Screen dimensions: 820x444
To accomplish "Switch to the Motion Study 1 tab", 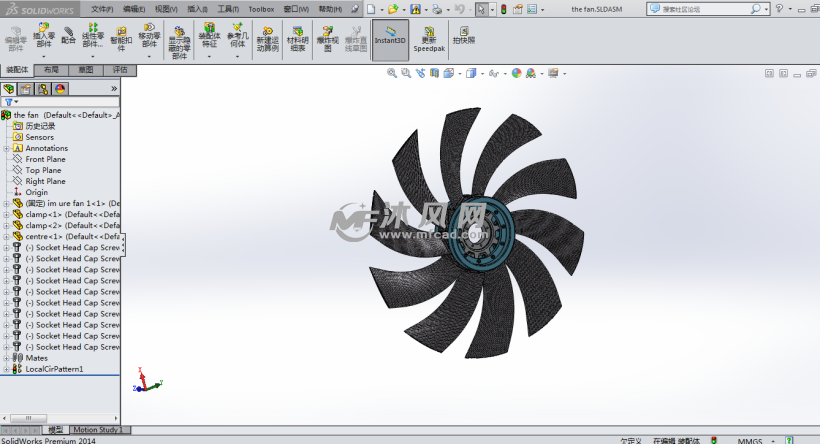I will [96, 429].
